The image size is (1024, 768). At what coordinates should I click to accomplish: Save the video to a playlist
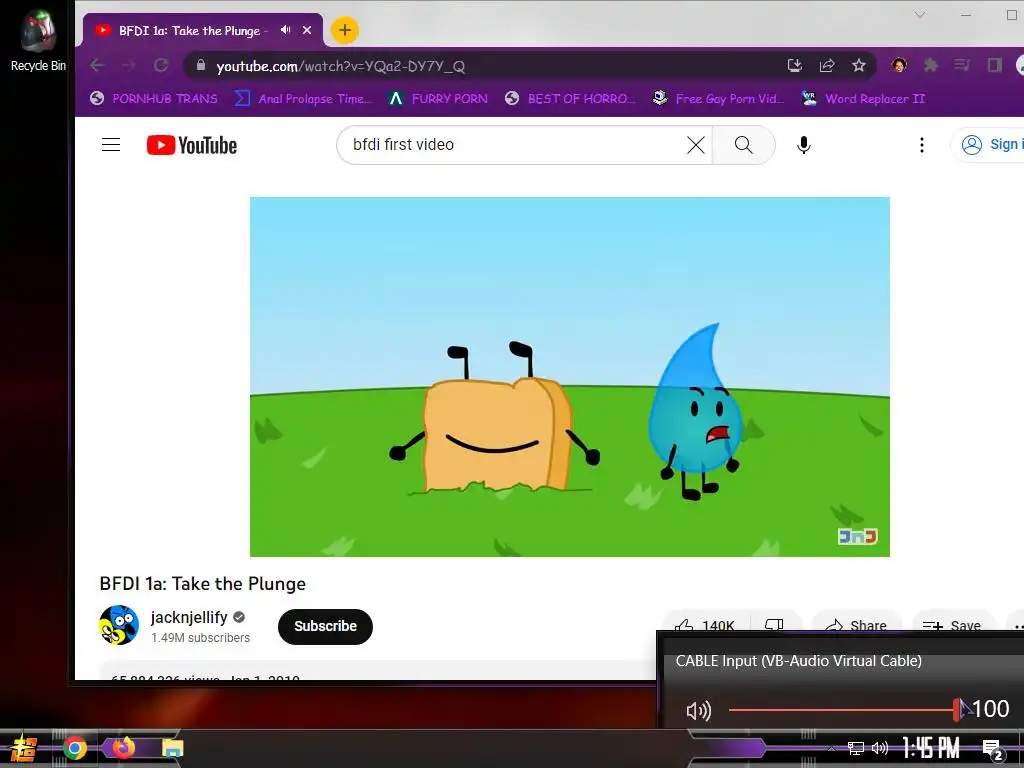click(952, 624)
